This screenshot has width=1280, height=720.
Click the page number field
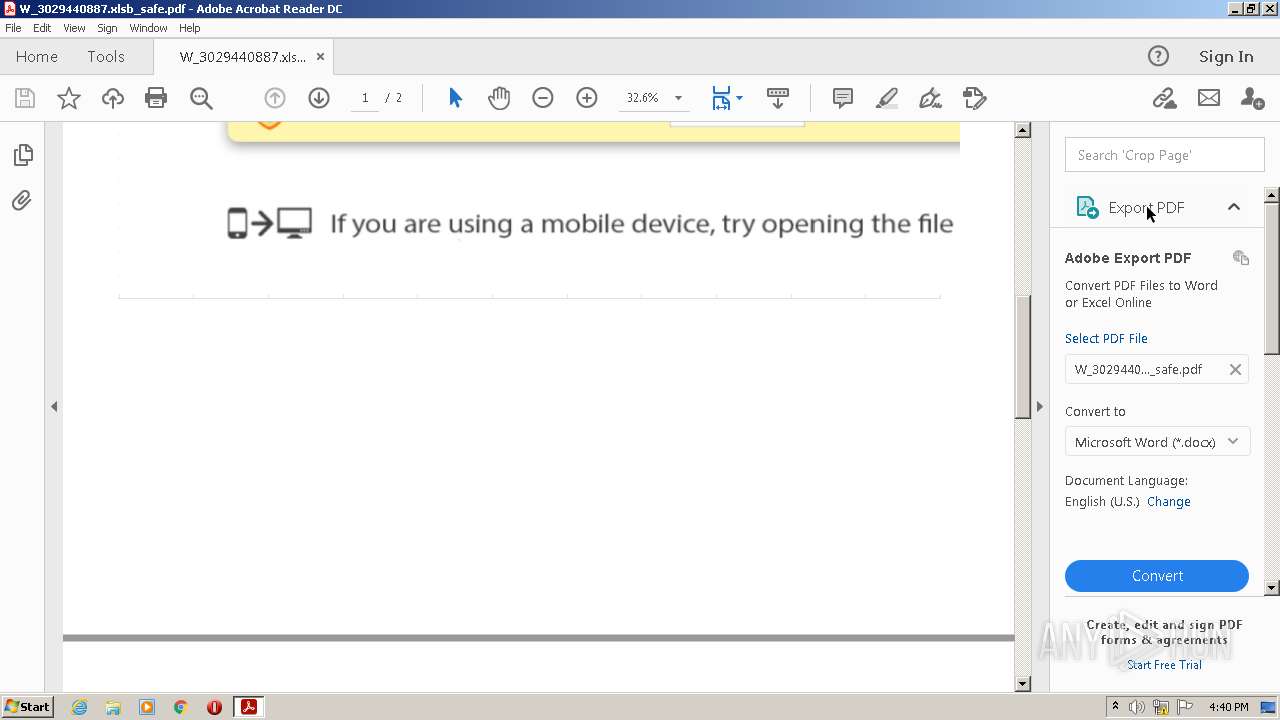(365, 98)
